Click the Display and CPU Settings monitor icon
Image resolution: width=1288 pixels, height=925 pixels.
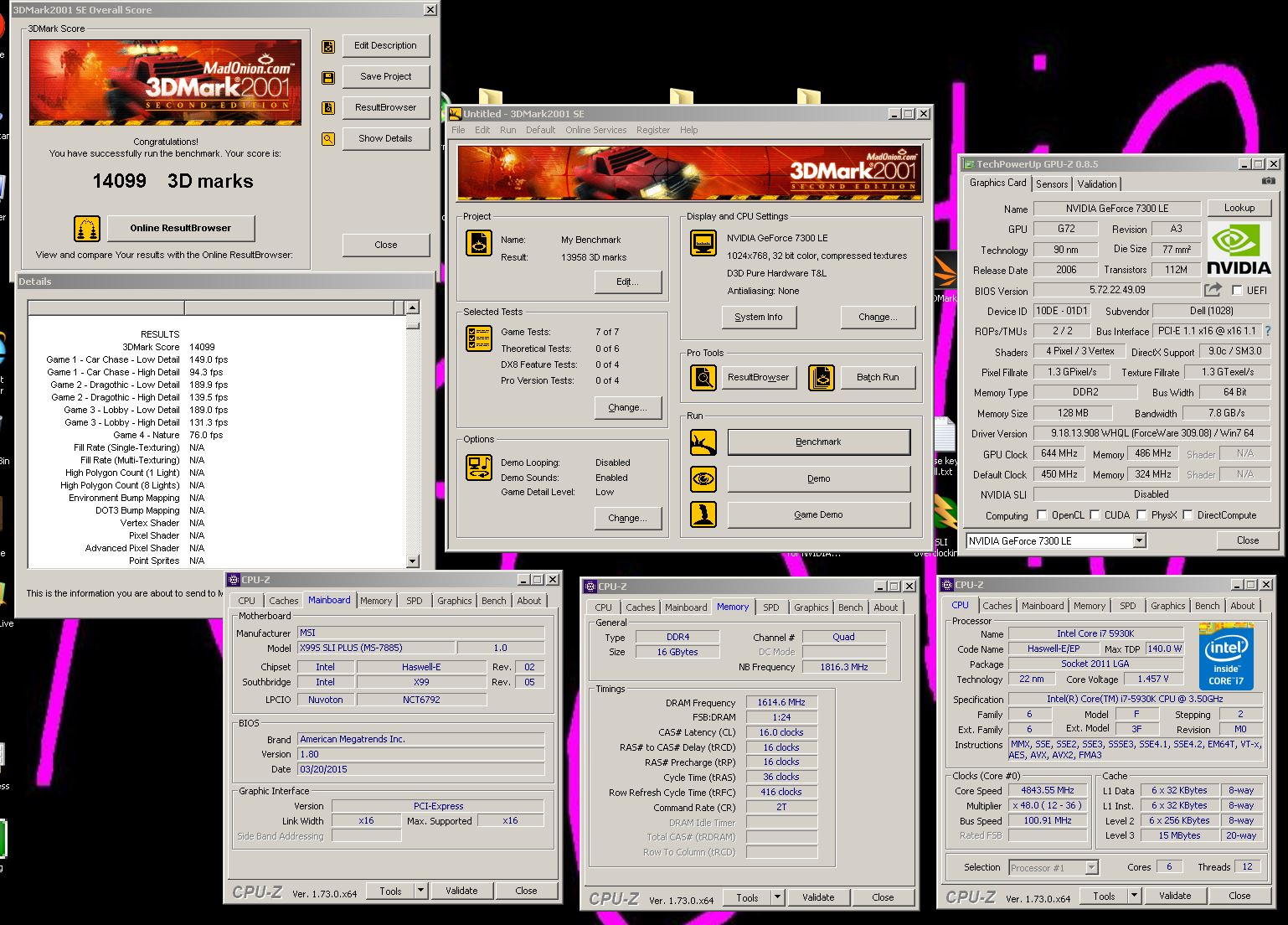point(703,243)
